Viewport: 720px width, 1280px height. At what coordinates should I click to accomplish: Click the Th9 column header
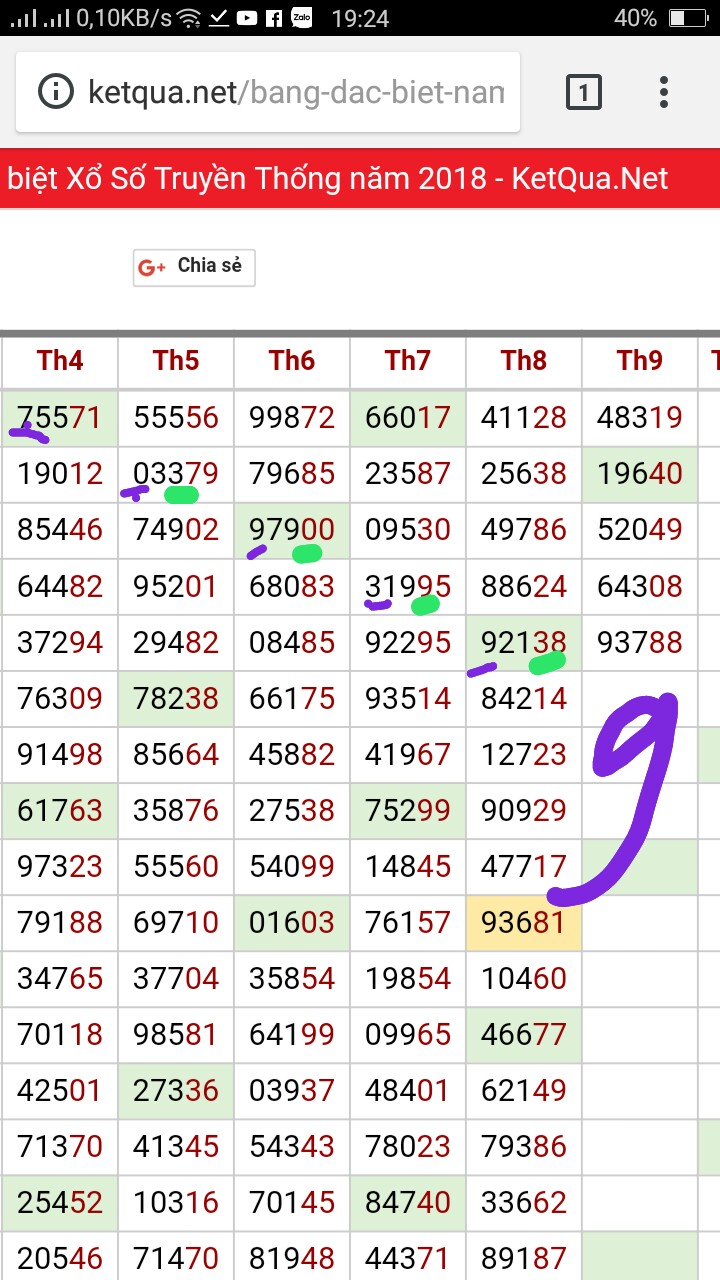(x=640, y=361)
